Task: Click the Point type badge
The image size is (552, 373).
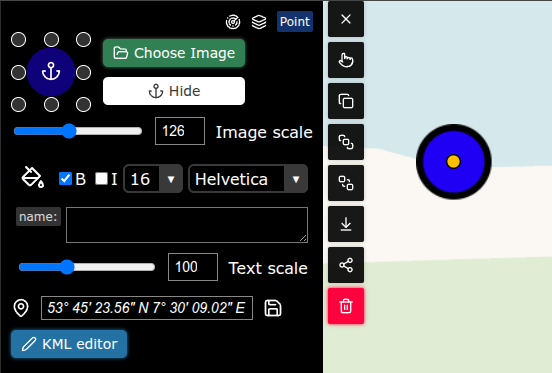Action: point(295,22)
